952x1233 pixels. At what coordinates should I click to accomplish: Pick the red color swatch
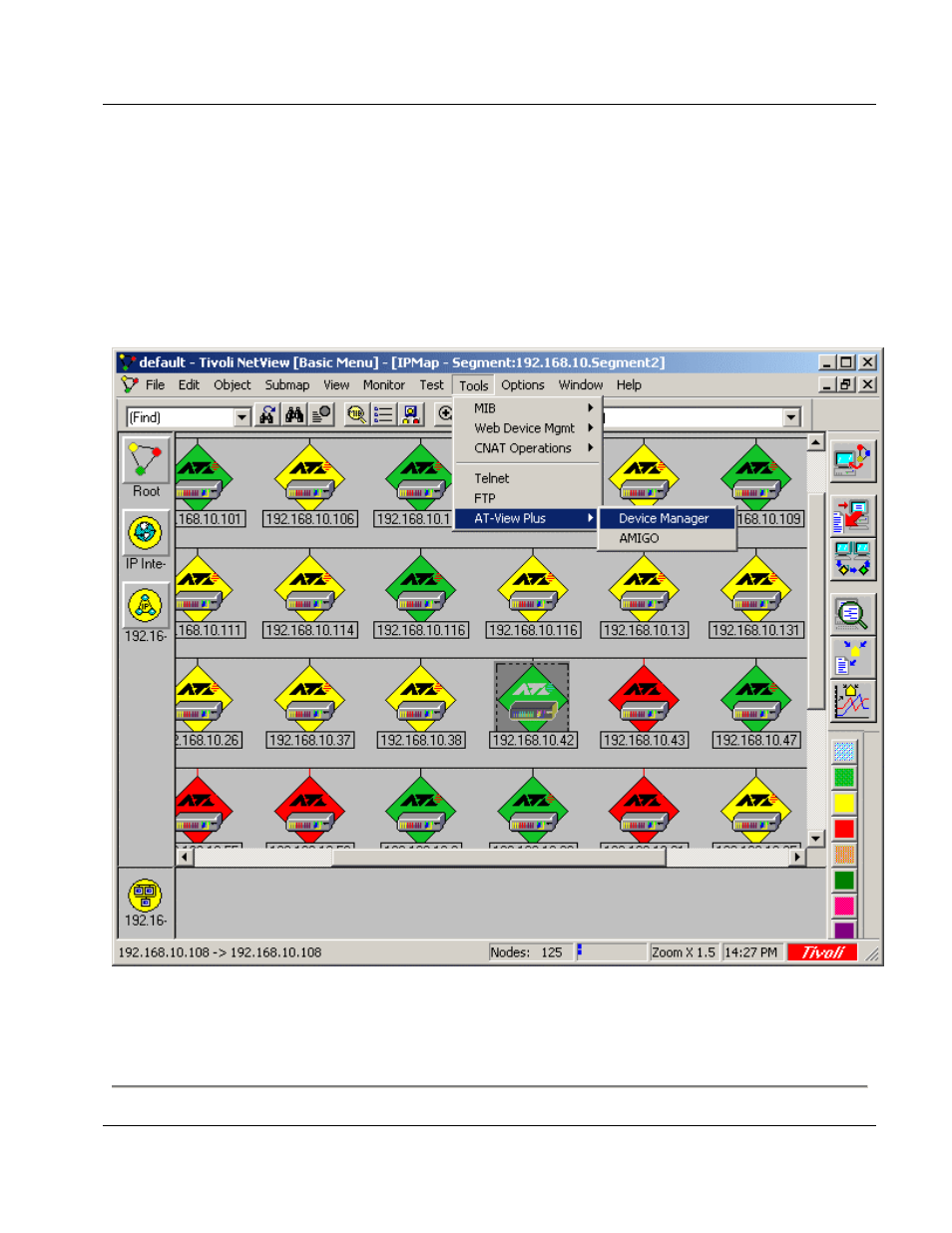pyautogui.click(x=844, y=829)
